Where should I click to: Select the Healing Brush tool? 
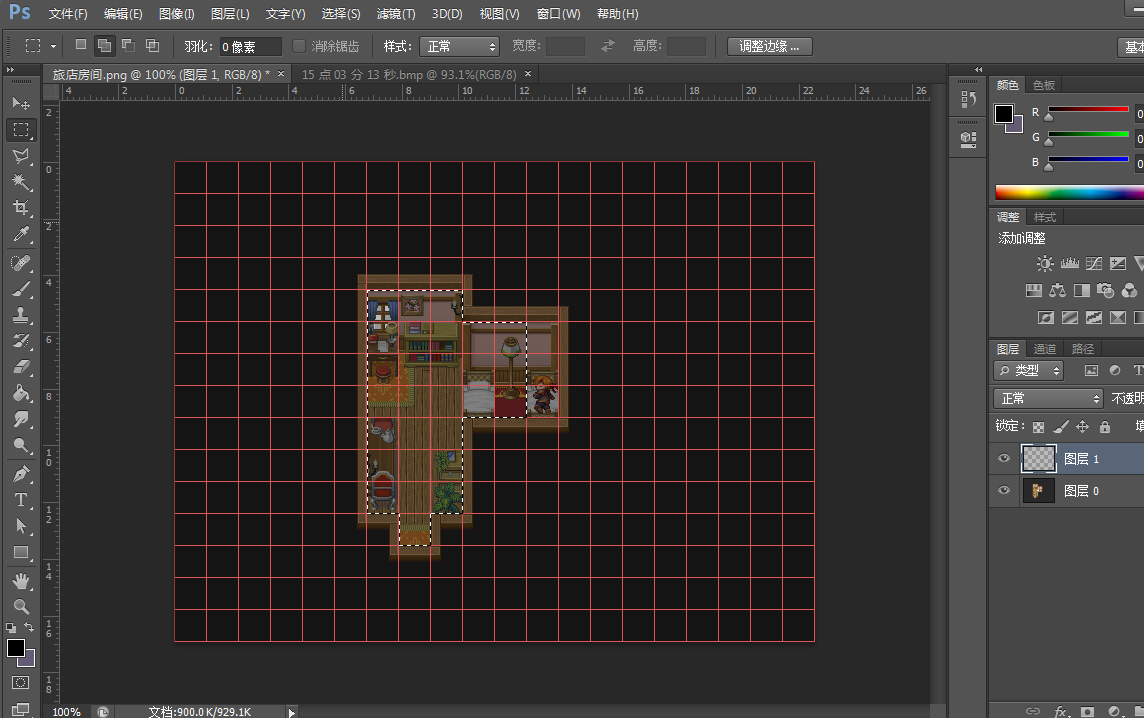21,263
